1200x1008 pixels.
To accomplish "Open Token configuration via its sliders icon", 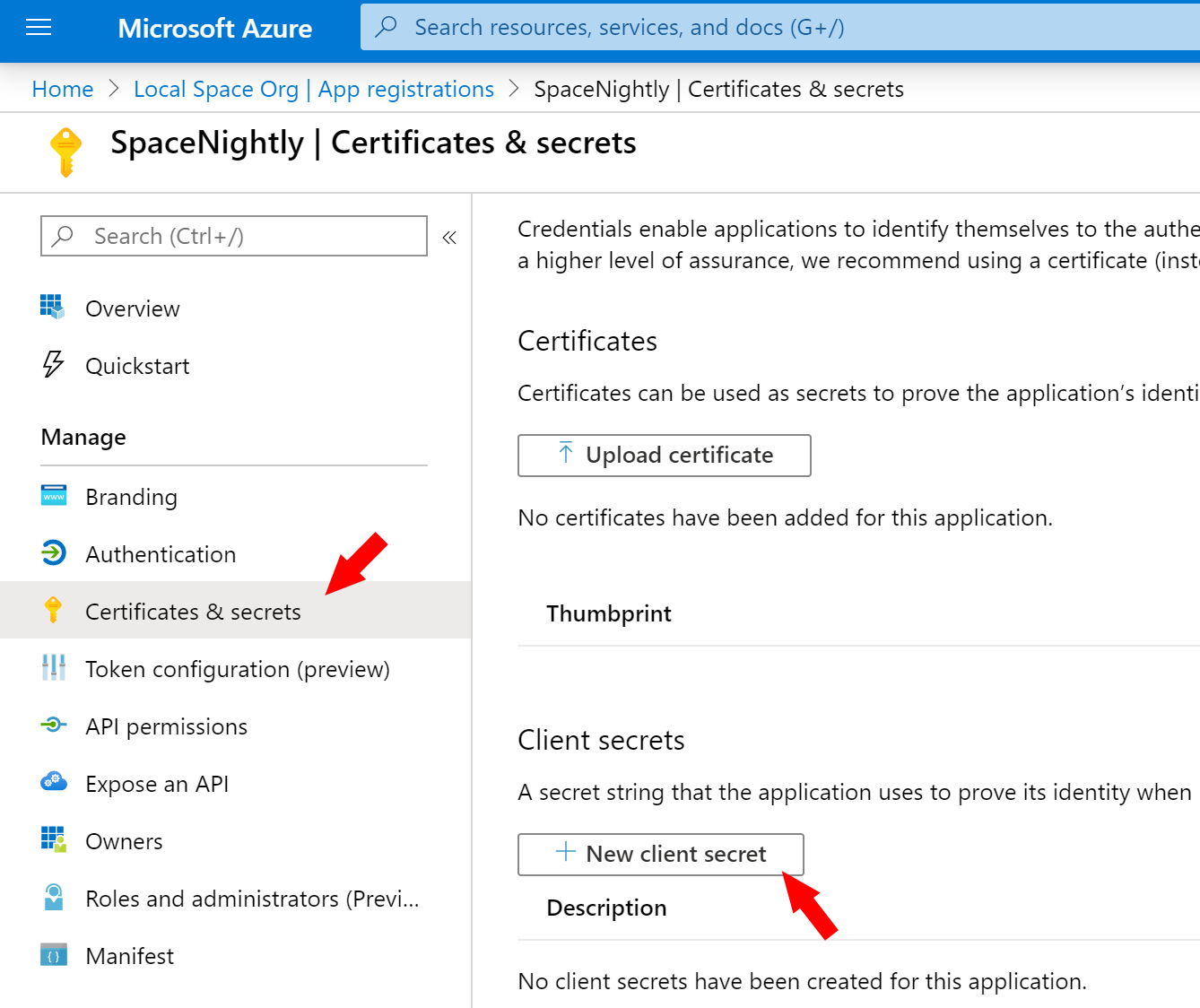I will tap(53, 668).
